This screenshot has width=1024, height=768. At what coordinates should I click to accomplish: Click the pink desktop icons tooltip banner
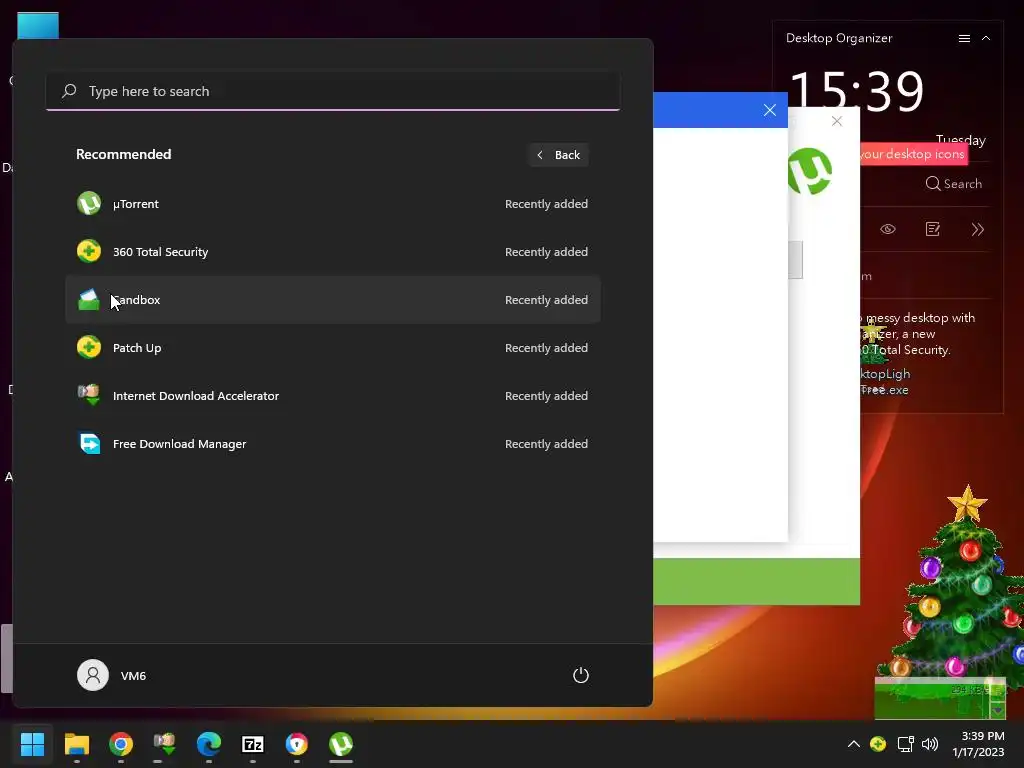pyautogui.click(x=914, y=154)
